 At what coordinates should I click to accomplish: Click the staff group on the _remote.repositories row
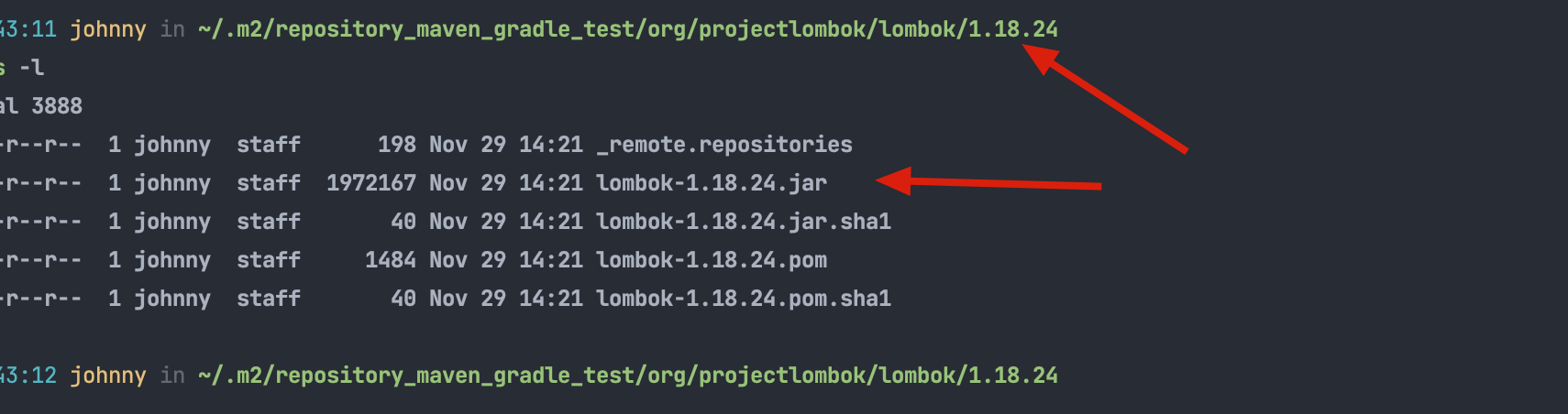coord(269,145)
